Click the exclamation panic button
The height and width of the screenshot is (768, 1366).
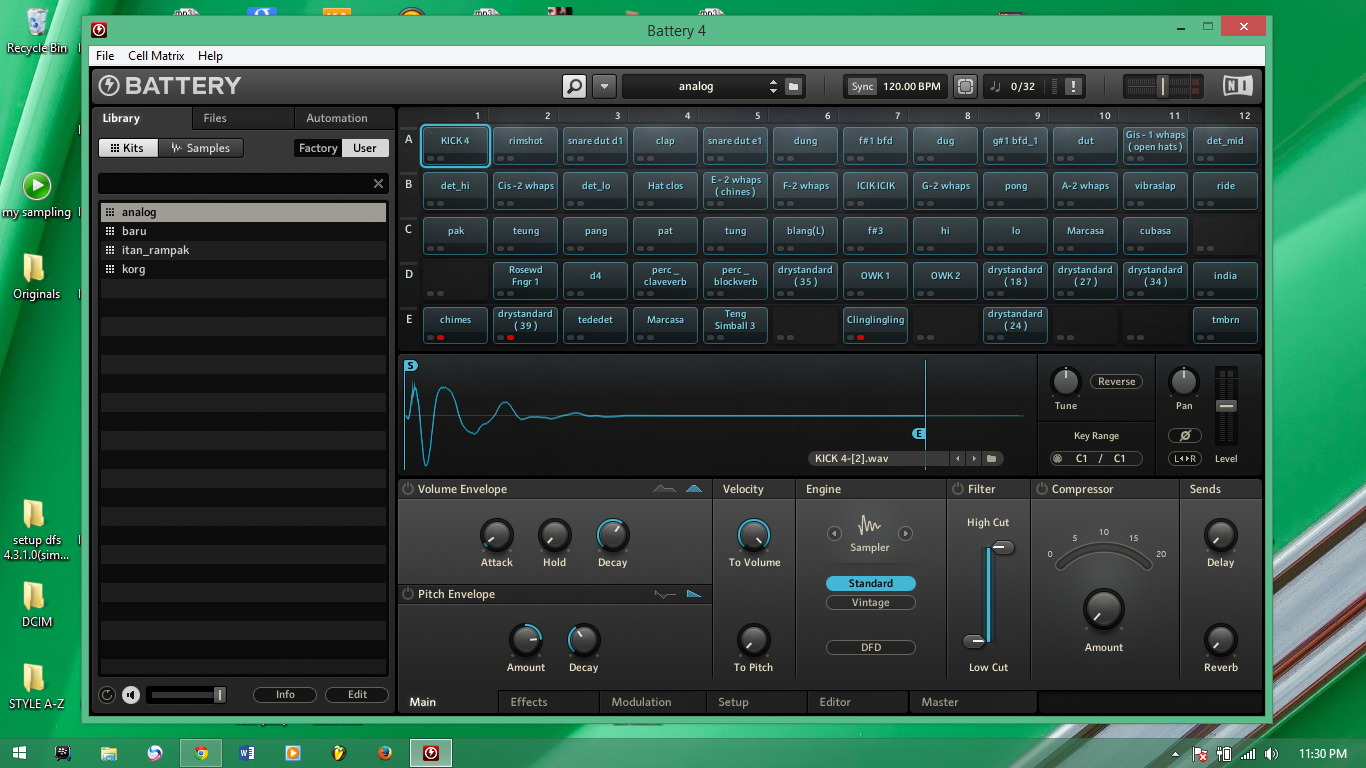(x=1073, y=86)
